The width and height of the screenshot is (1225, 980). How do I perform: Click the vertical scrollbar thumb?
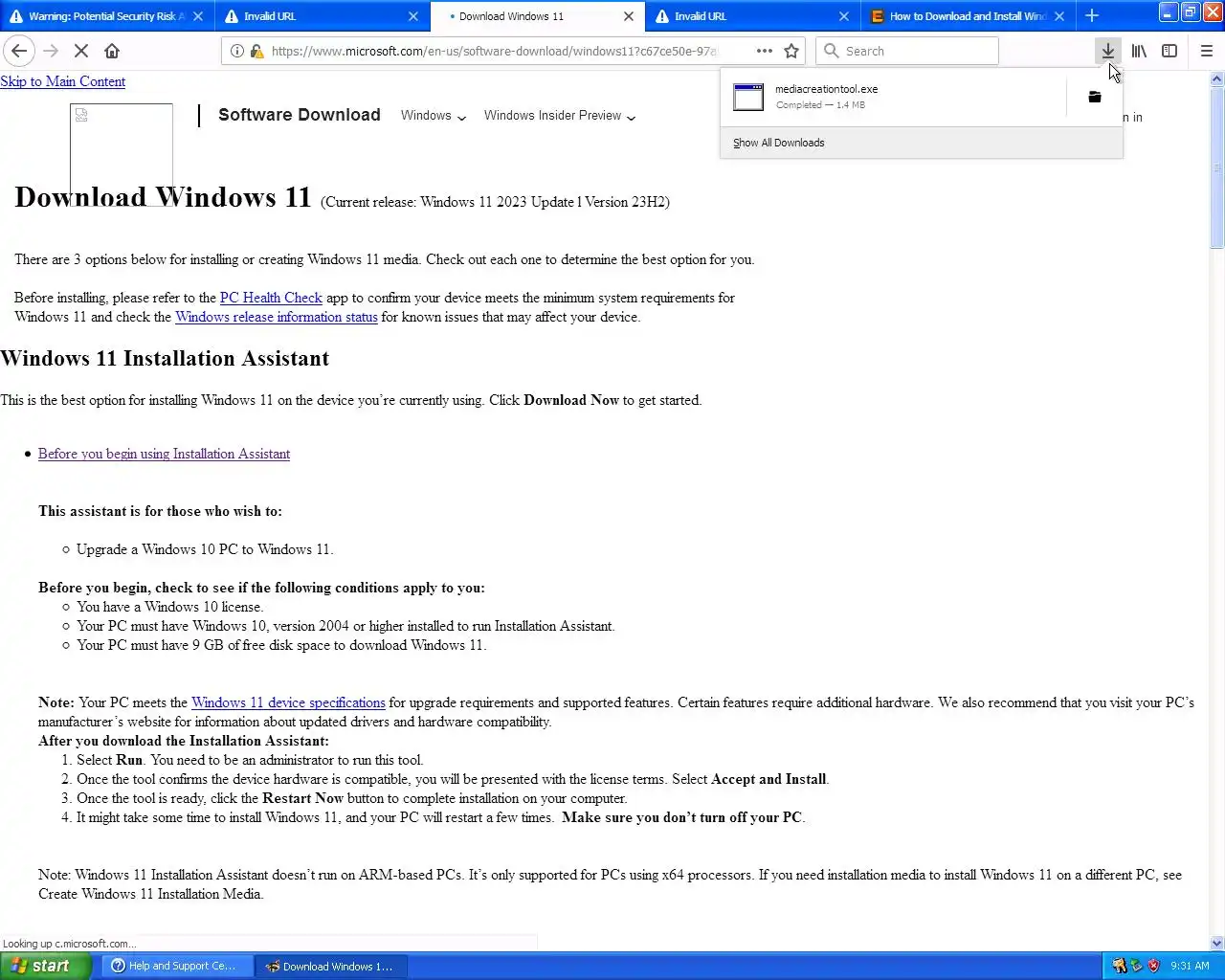(x=1217, y=169)
